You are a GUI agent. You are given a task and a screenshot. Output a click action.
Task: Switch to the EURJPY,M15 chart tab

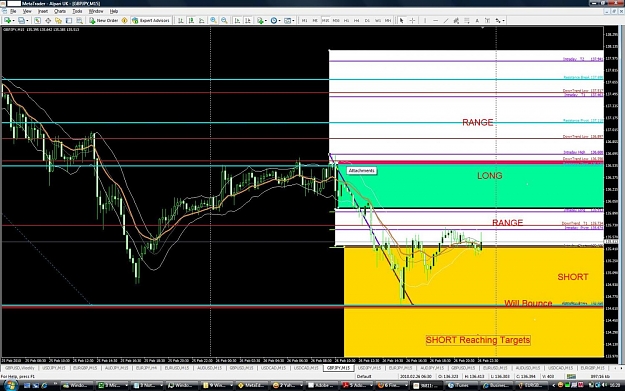click(400, 368)
